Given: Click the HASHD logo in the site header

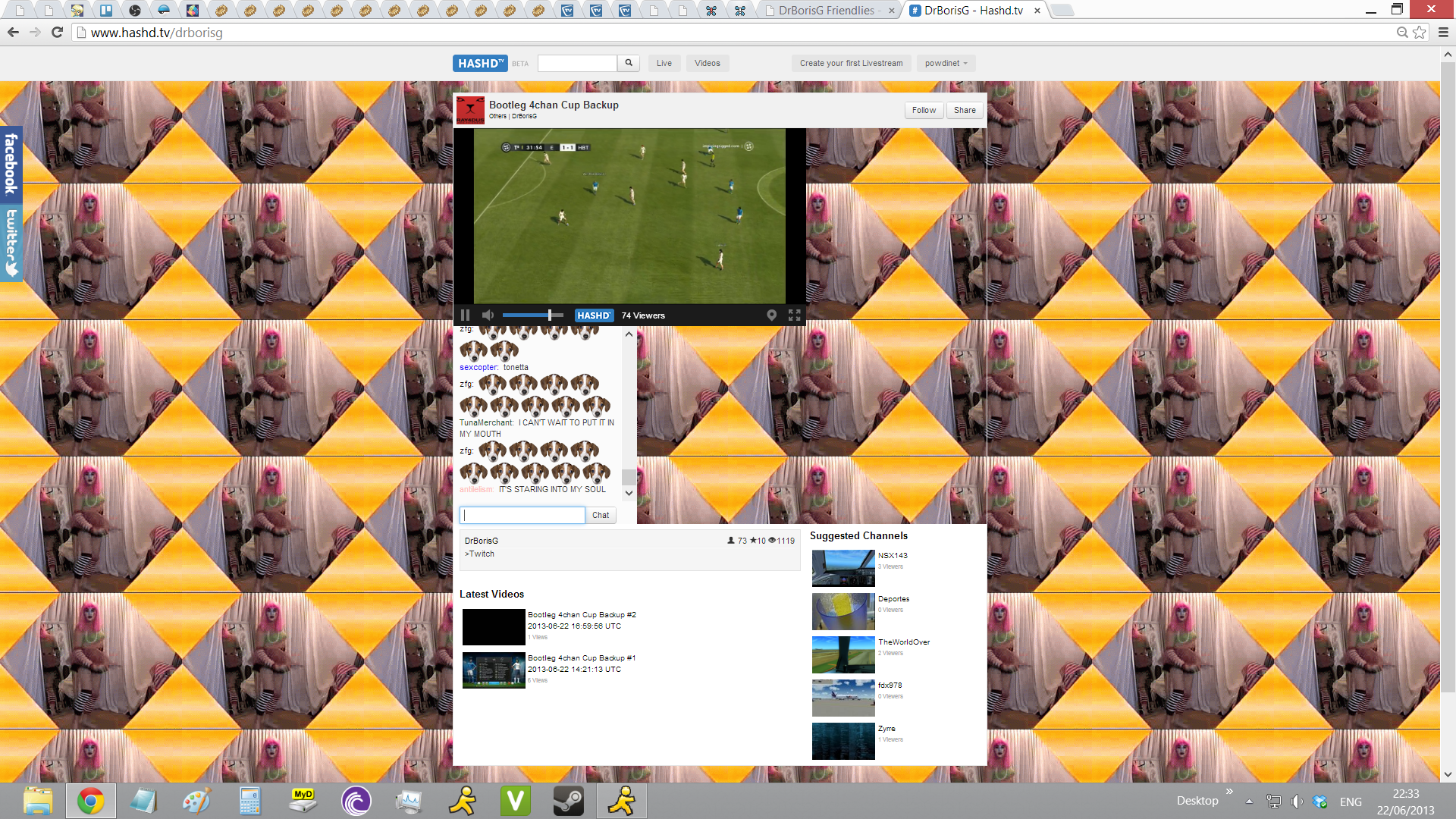Looking at the screenshot, I should [479, 63].
